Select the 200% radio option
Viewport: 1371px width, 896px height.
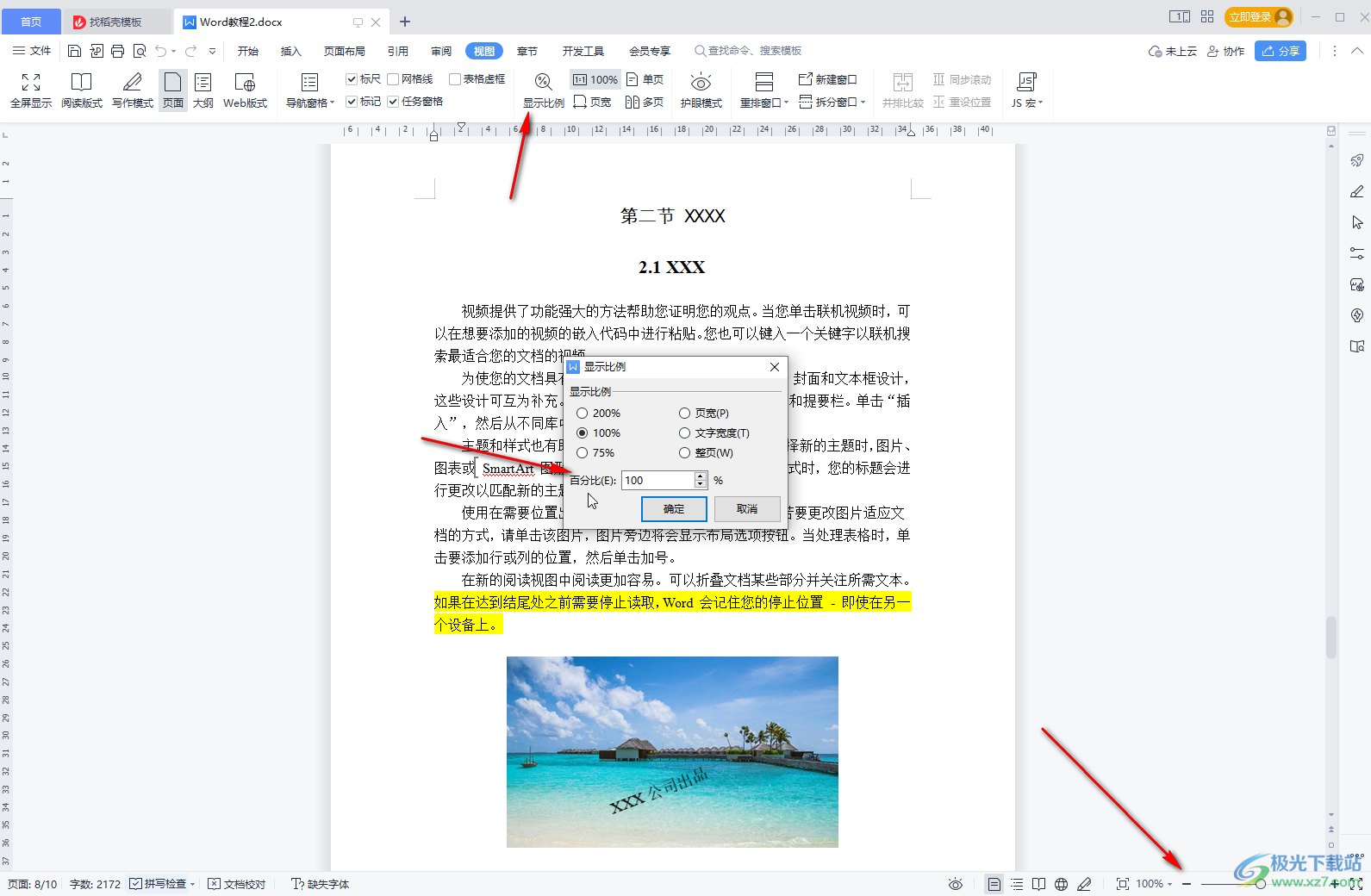(583, 414)
